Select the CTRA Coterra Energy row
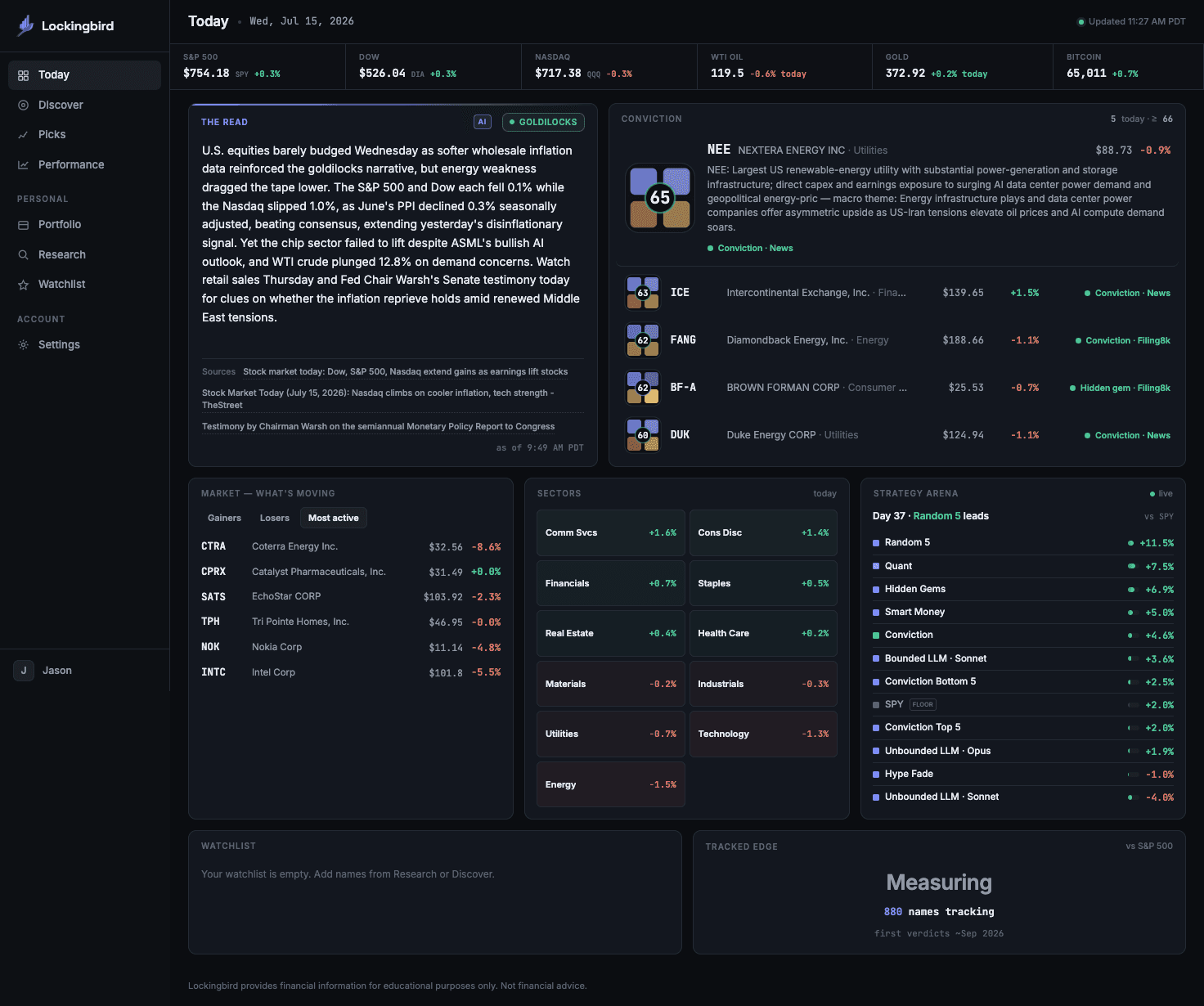This screenshot has width=1204, height=1006. (x=351, y=546)
